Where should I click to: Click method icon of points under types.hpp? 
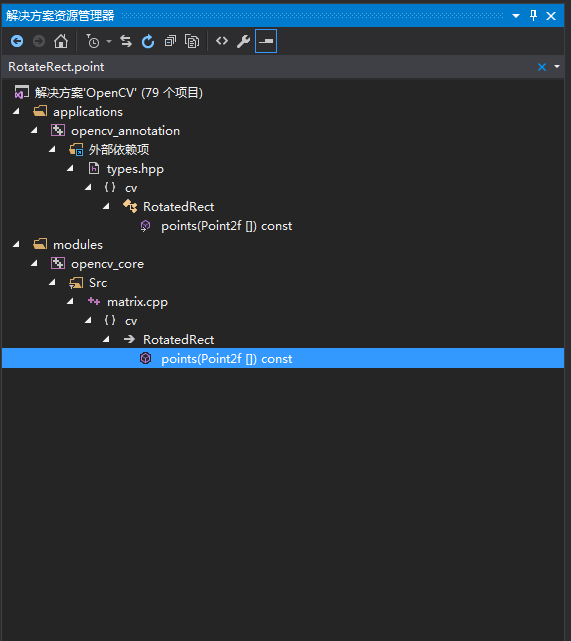(145, 226)
